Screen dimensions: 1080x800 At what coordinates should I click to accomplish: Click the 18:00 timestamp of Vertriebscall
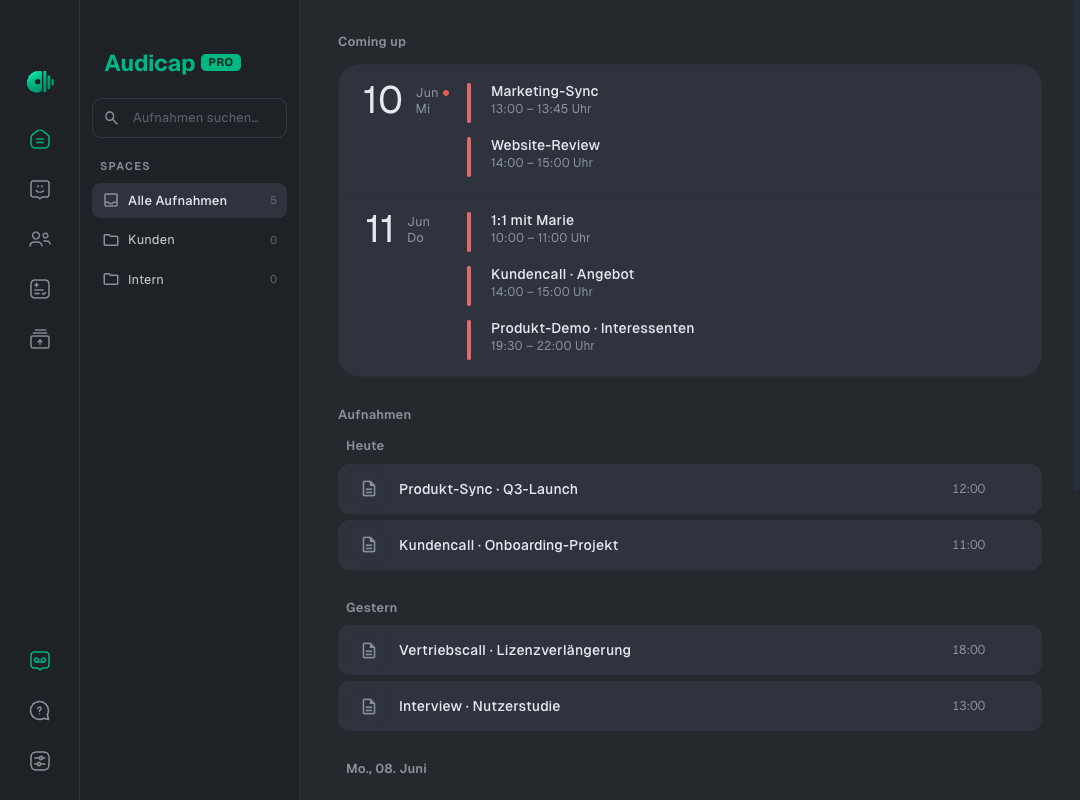pos(968,650)
